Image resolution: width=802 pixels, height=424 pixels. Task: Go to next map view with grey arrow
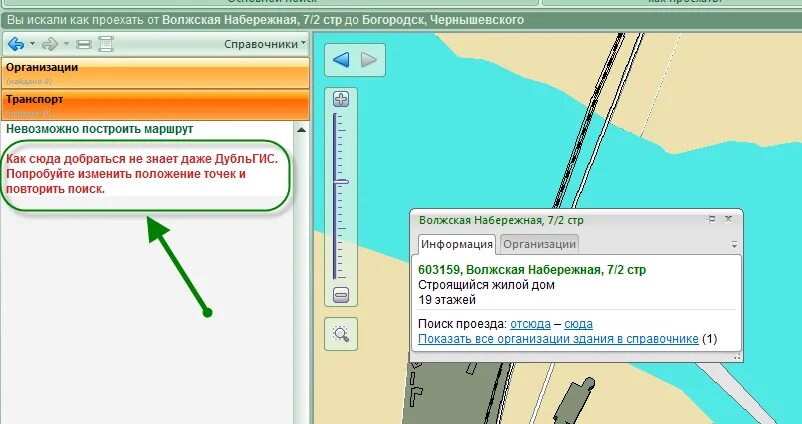(369, 60)
